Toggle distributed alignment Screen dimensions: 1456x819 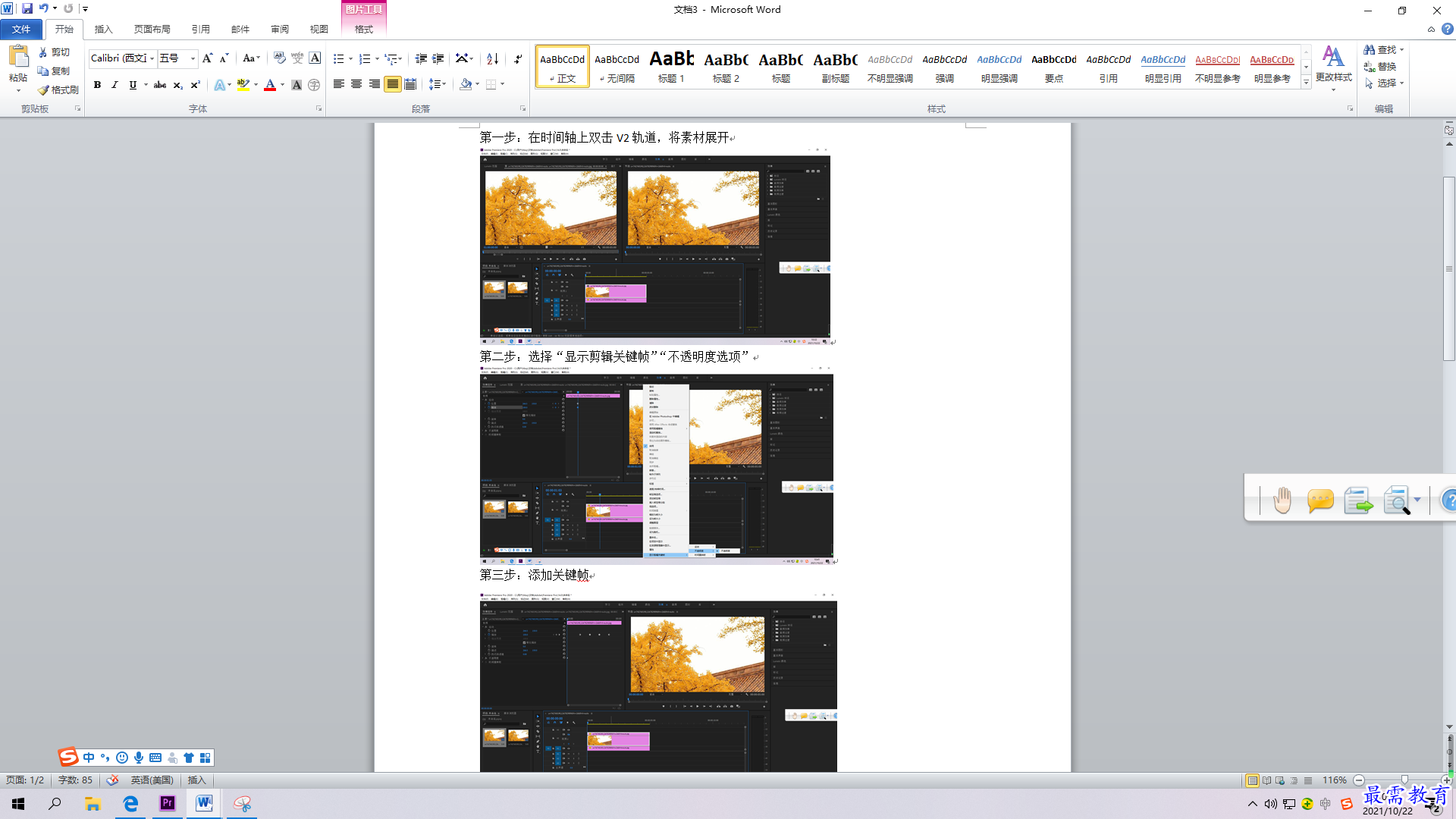410,84
